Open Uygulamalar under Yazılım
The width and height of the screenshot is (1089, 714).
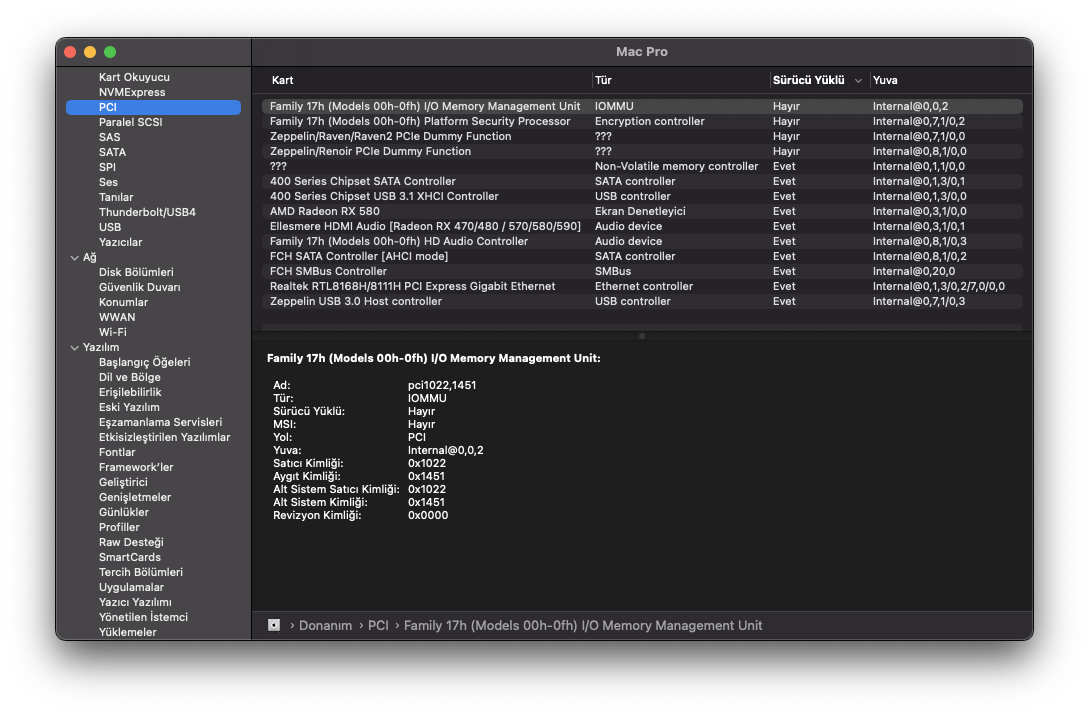click(131, 587)
